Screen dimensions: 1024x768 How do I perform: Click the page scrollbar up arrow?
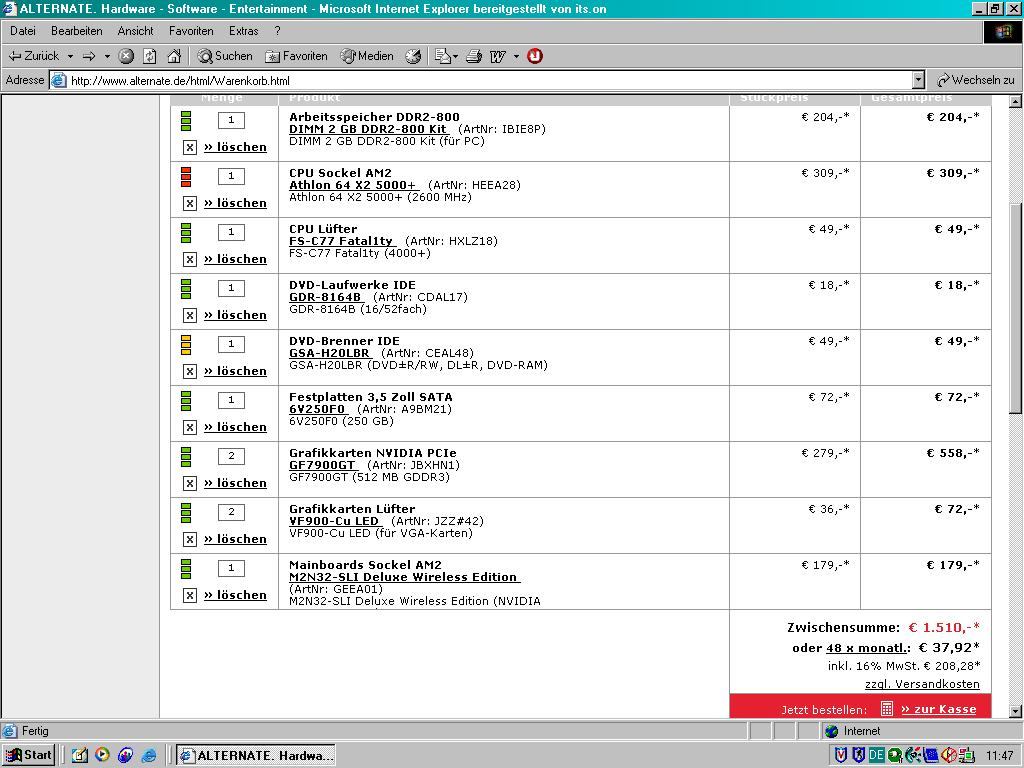[x=1016, y=102]
